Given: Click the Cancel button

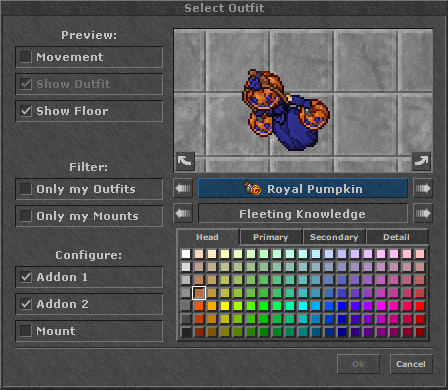Looking at the screenshot, I should [411, 364].
